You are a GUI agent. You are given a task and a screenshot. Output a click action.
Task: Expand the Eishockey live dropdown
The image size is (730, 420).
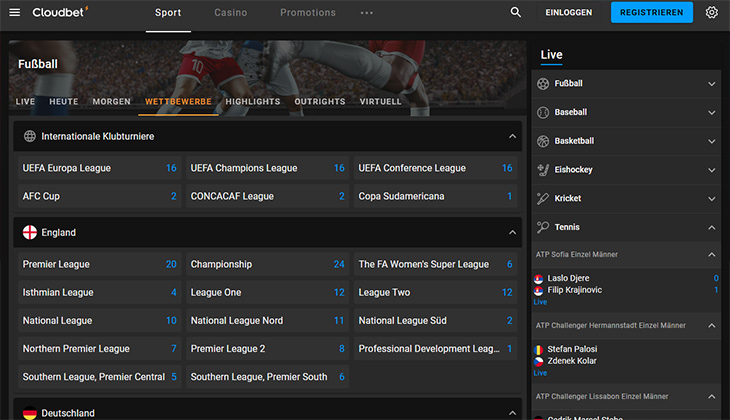tap(711, 170)
